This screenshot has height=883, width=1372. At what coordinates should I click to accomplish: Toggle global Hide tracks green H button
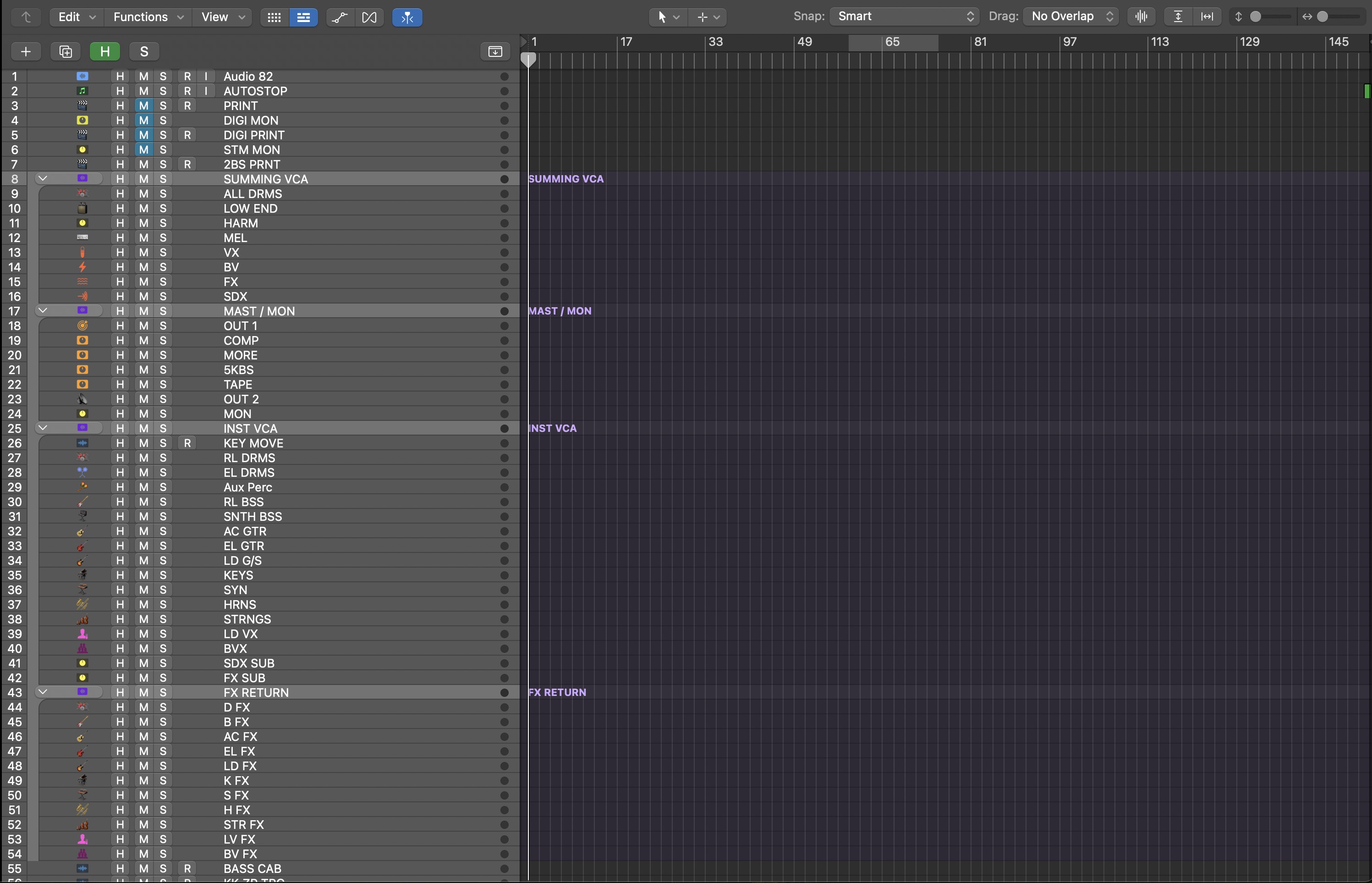click(105, 52)
